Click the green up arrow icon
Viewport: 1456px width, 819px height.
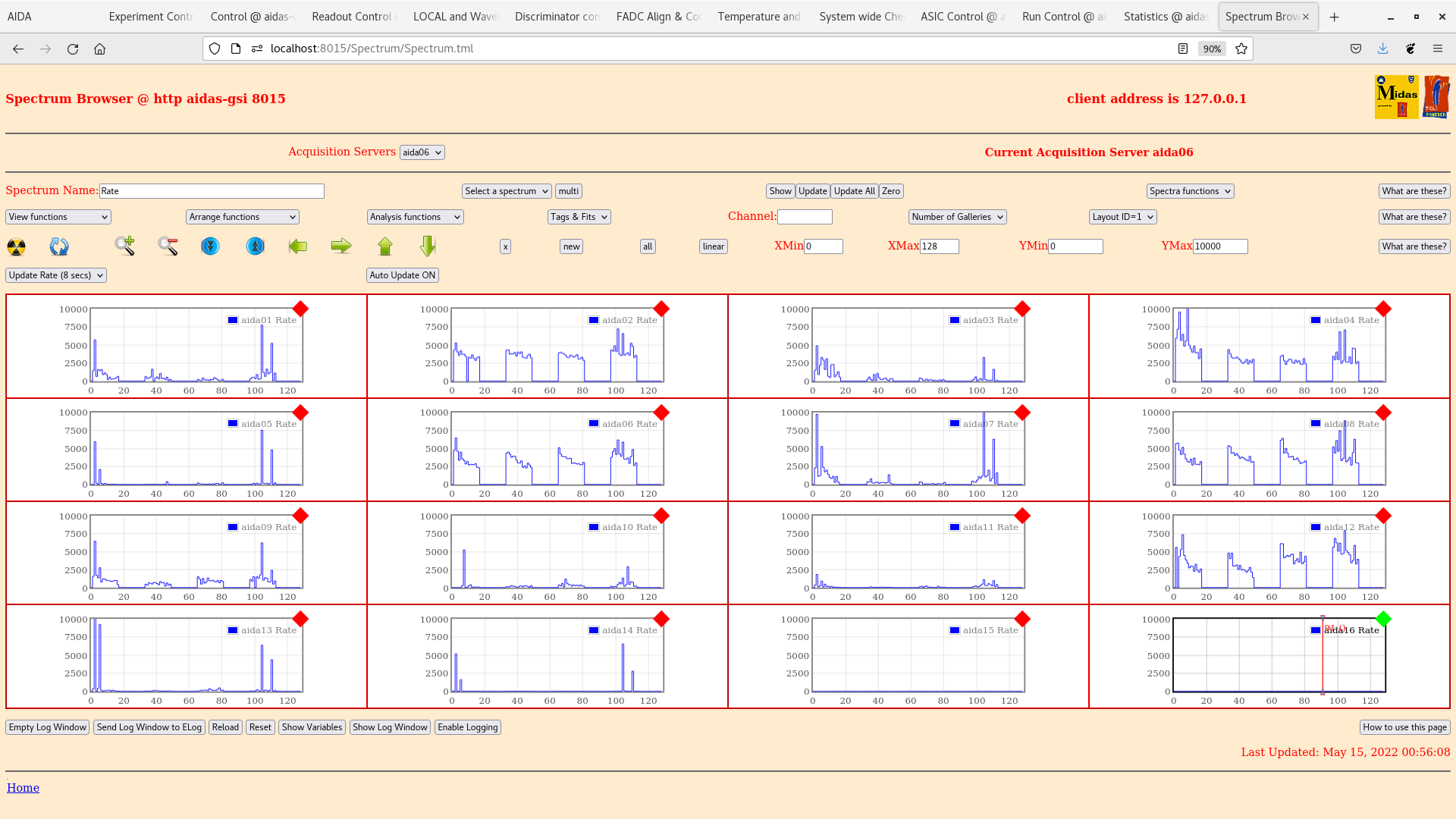pos(385,246)
